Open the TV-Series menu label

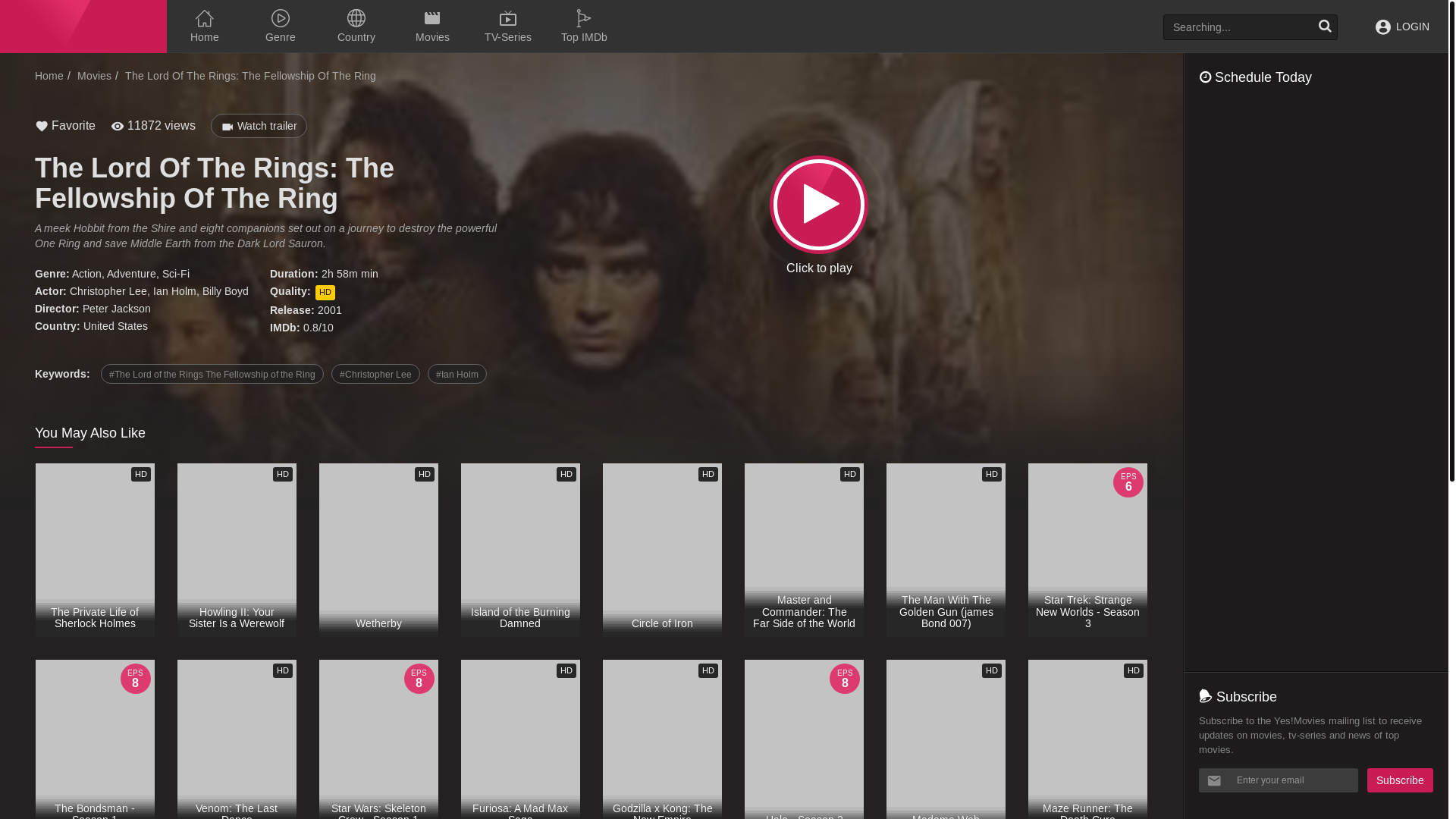508,37
